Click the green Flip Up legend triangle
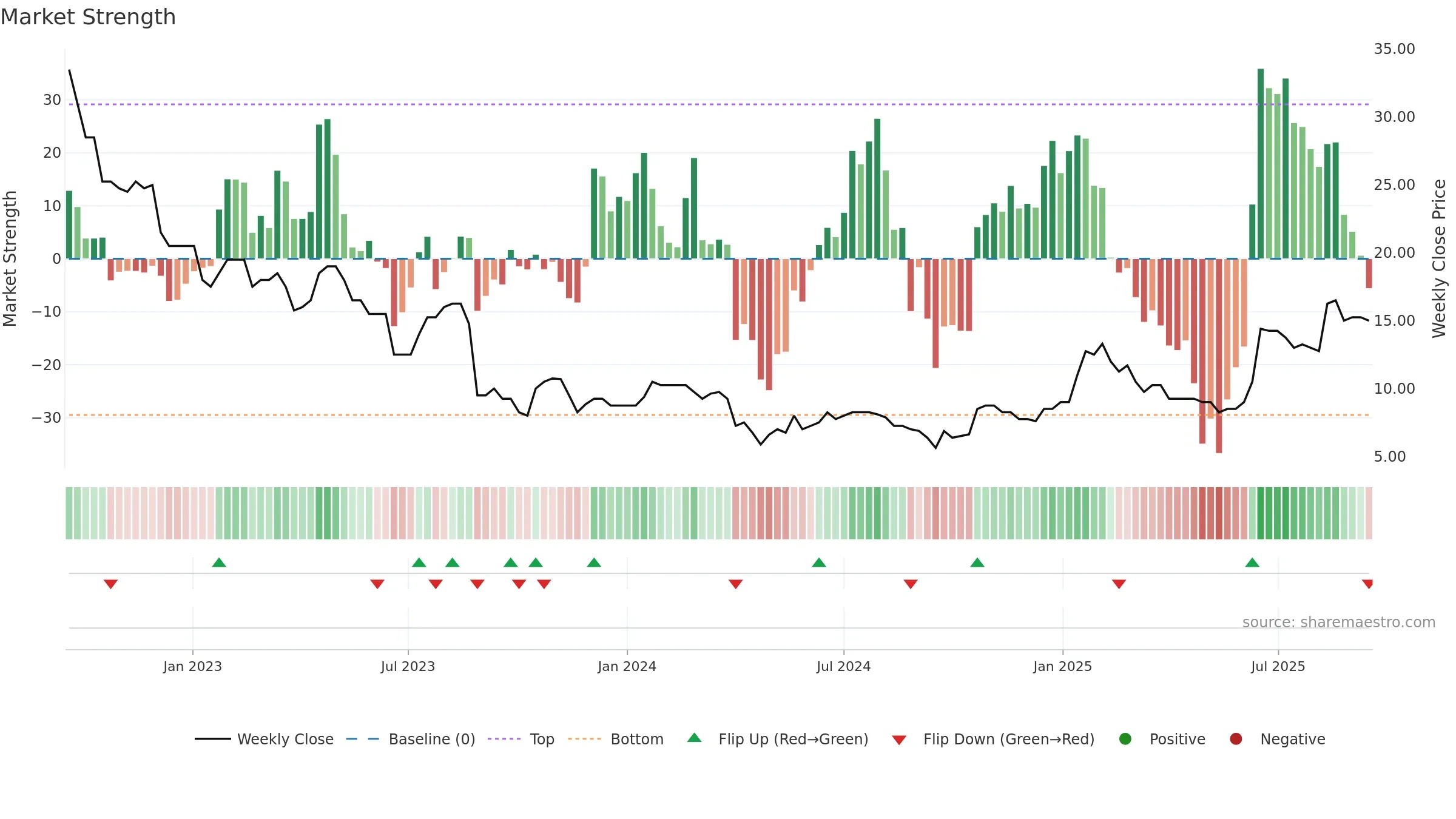 695,738
